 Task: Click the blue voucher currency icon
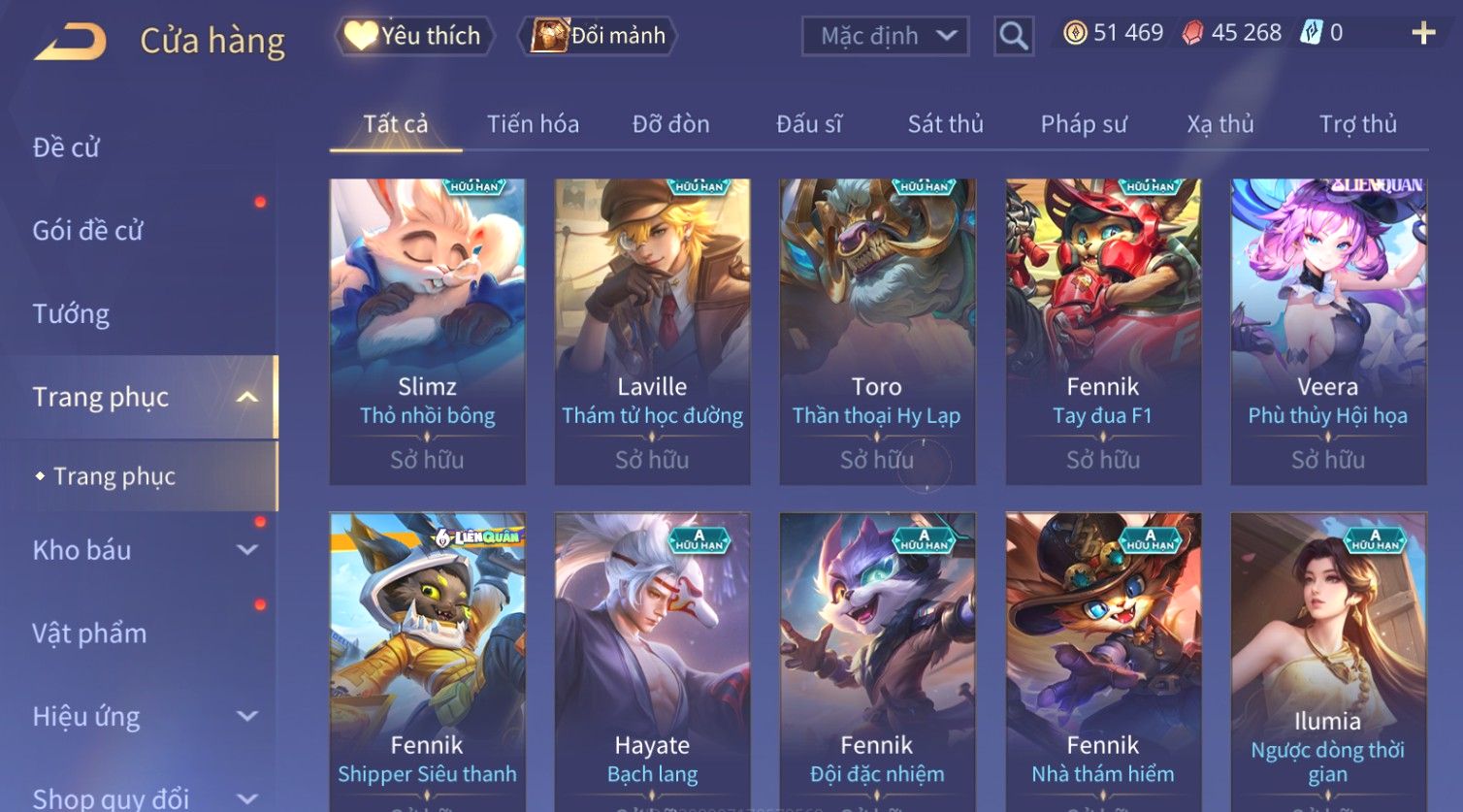click(1312, 33)
